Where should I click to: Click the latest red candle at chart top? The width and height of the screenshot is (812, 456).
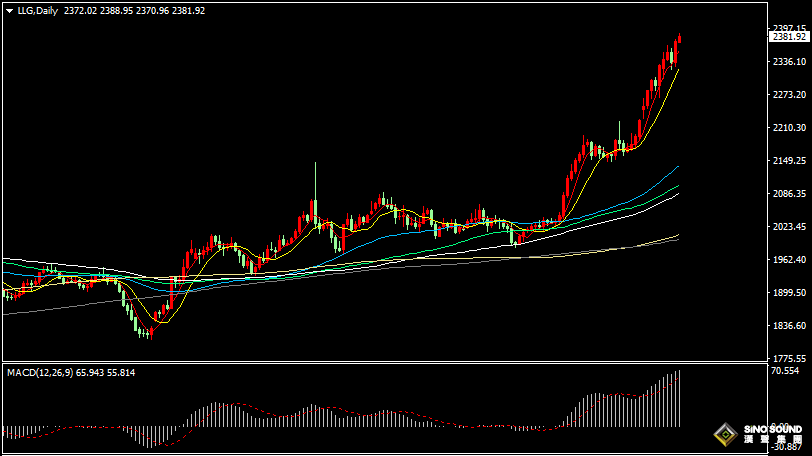click(x=679, y=41)
